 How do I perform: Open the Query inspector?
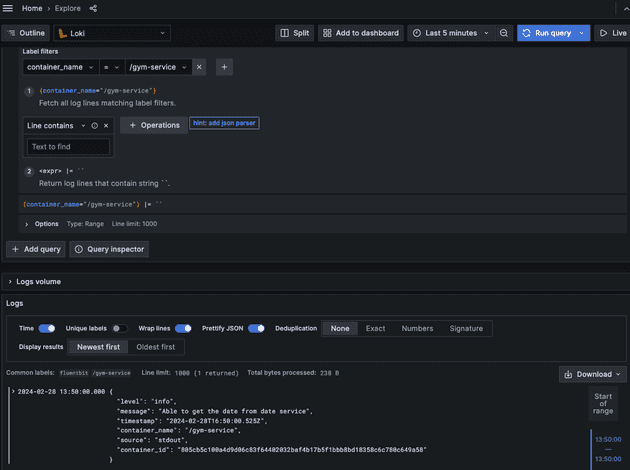coord(109,249)
